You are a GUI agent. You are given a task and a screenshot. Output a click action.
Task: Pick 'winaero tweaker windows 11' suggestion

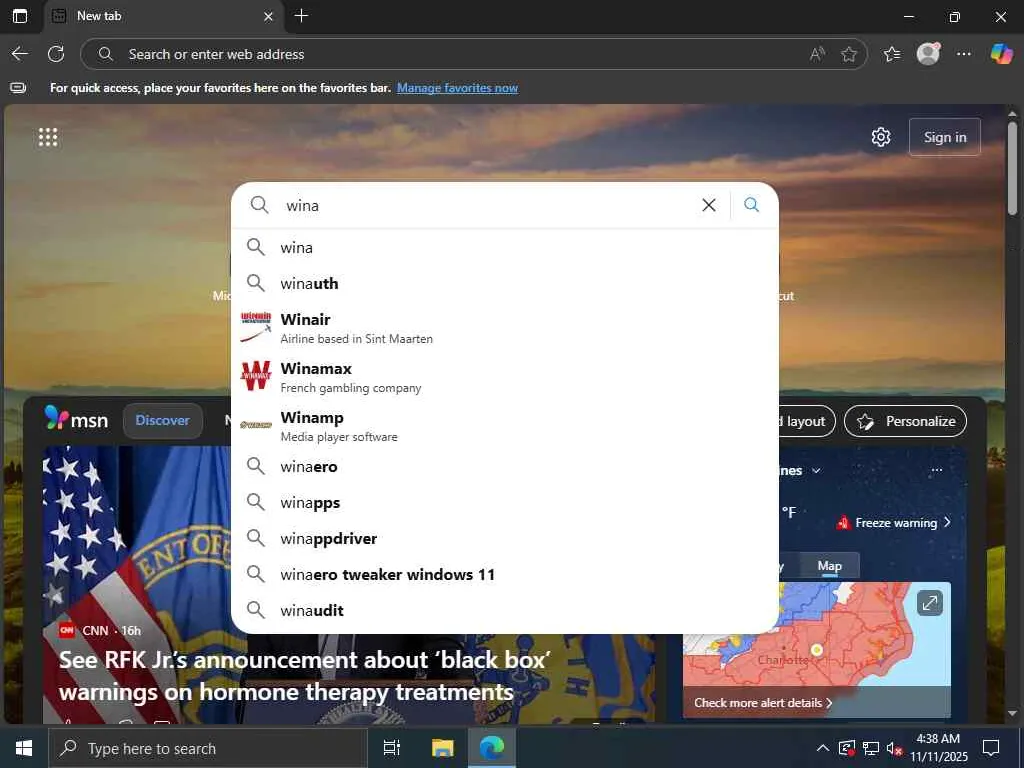(505, 575)
